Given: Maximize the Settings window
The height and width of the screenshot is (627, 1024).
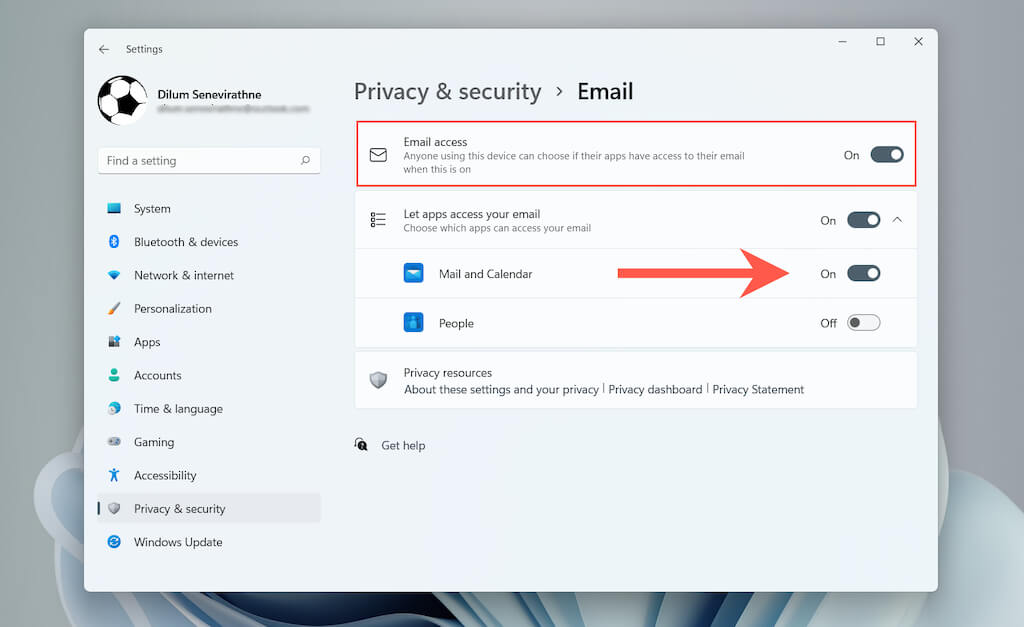Looking at the screenshot, I should 880,41.
